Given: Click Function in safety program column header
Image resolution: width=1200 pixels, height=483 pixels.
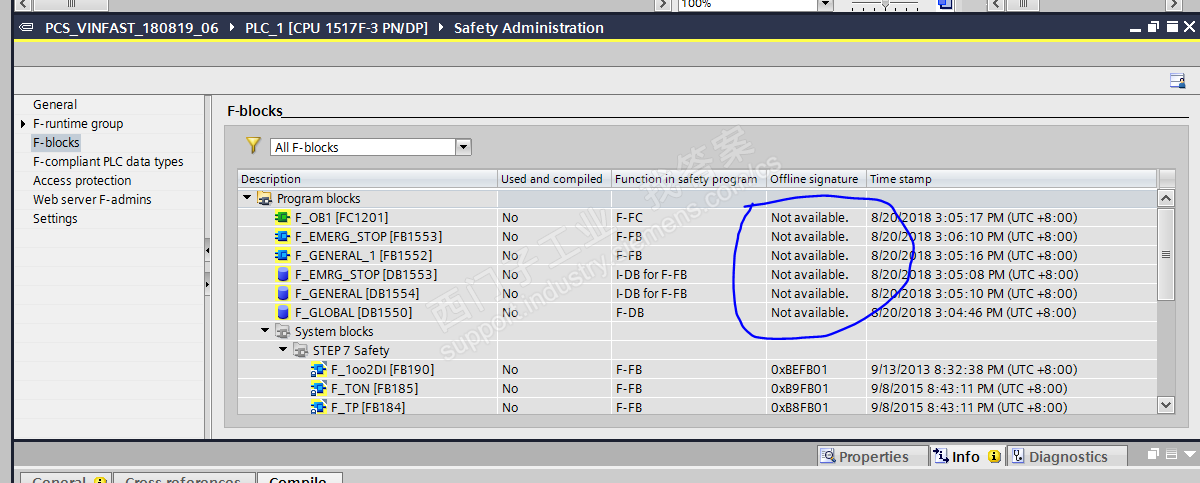Looking at the screenshot, I should [688, 179].
